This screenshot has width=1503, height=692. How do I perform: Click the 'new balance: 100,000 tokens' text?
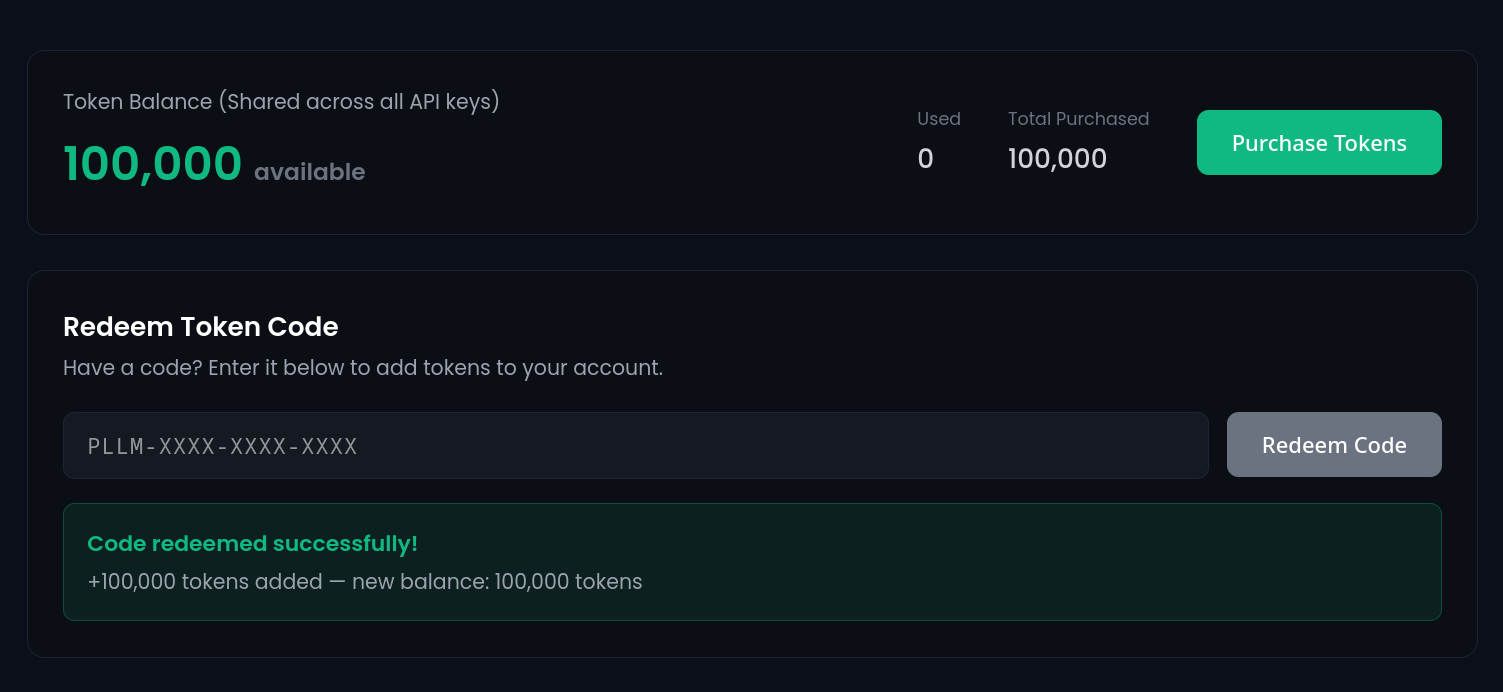pyautogui.click(x=497, y=582)
